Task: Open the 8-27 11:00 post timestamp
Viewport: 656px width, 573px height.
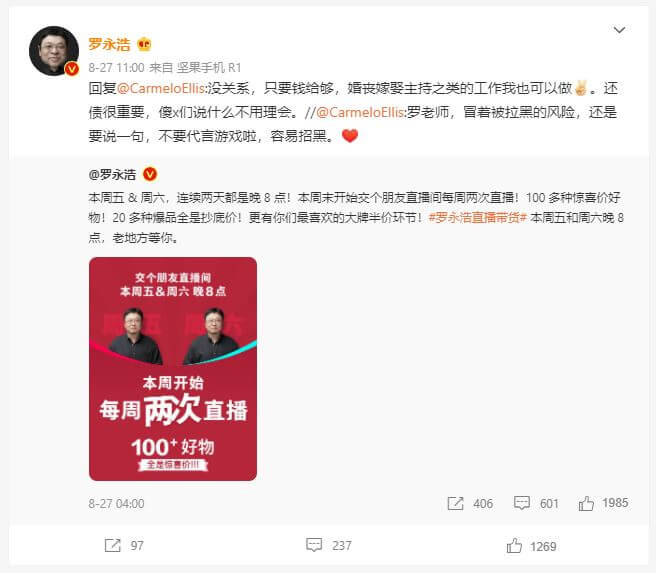Action: click(116, 68)
